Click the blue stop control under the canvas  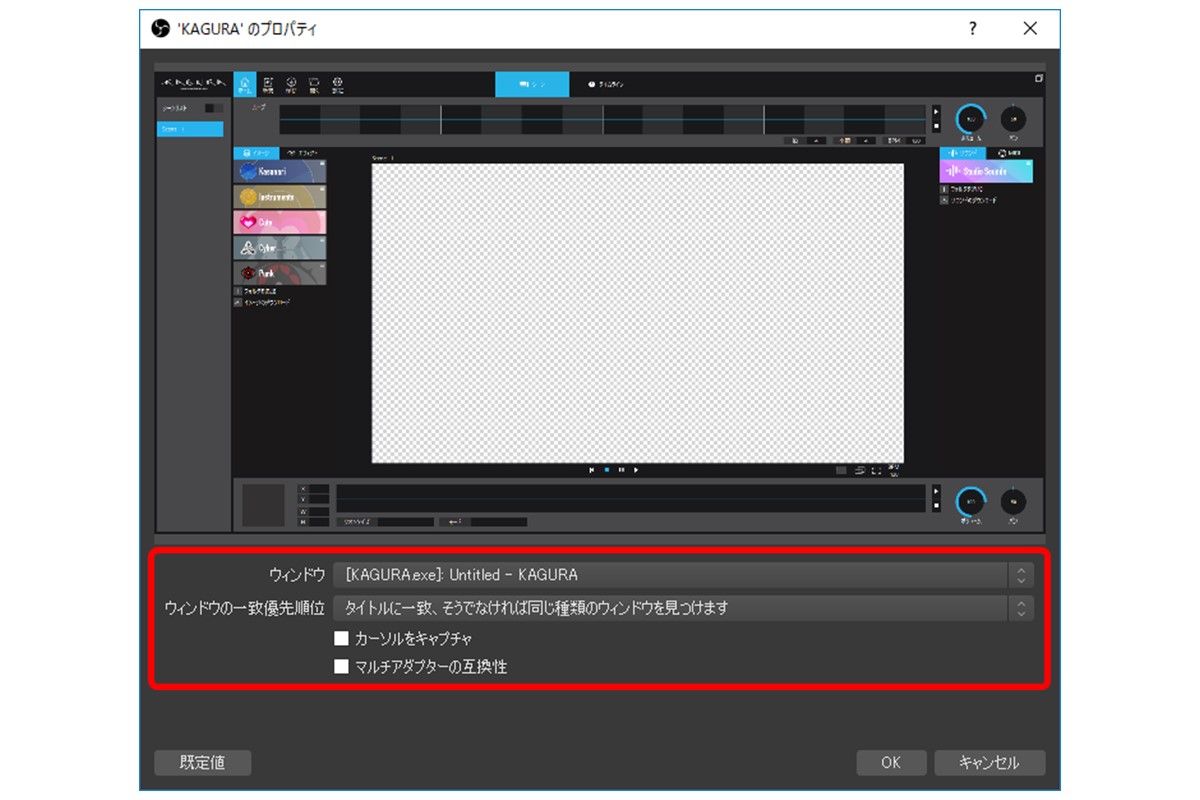click(606, 469)
